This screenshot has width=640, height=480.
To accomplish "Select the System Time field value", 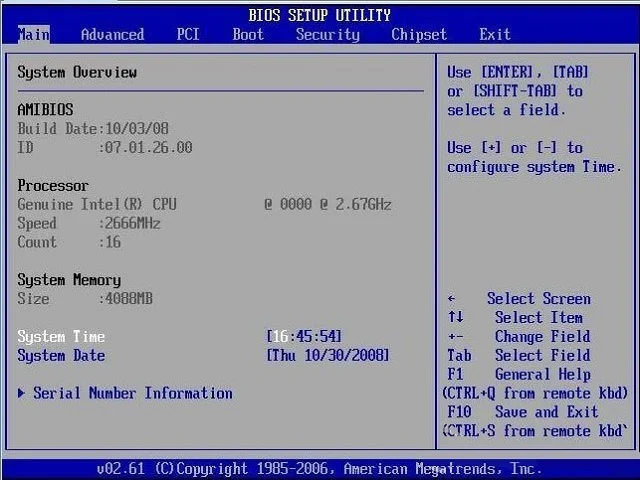I will (304, 336).
